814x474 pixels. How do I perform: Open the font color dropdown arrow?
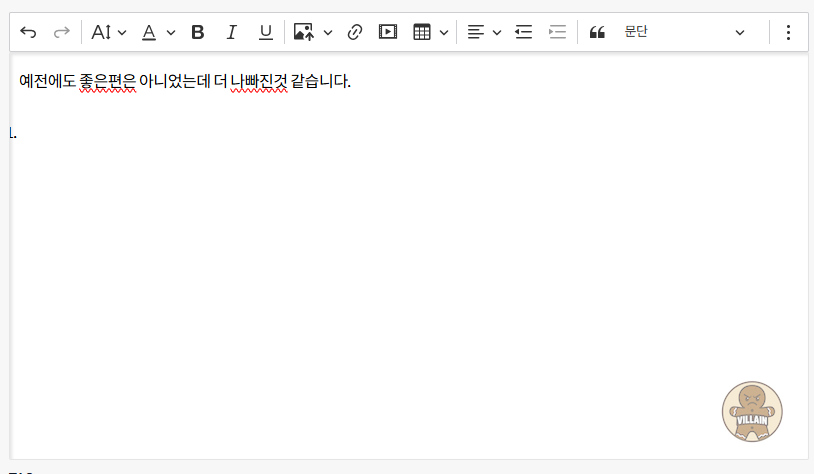coord(171,33)
